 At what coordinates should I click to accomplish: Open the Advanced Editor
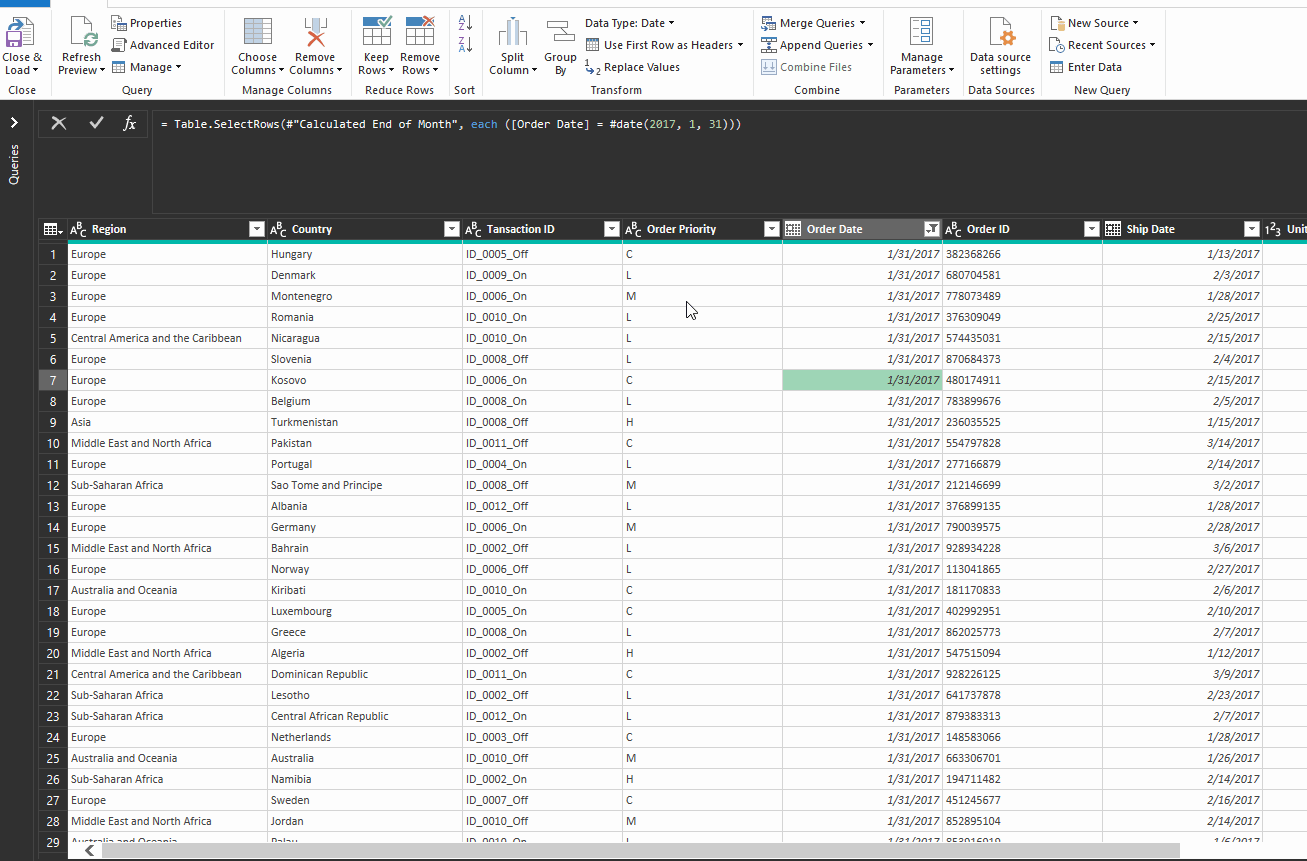pos(162,45)
